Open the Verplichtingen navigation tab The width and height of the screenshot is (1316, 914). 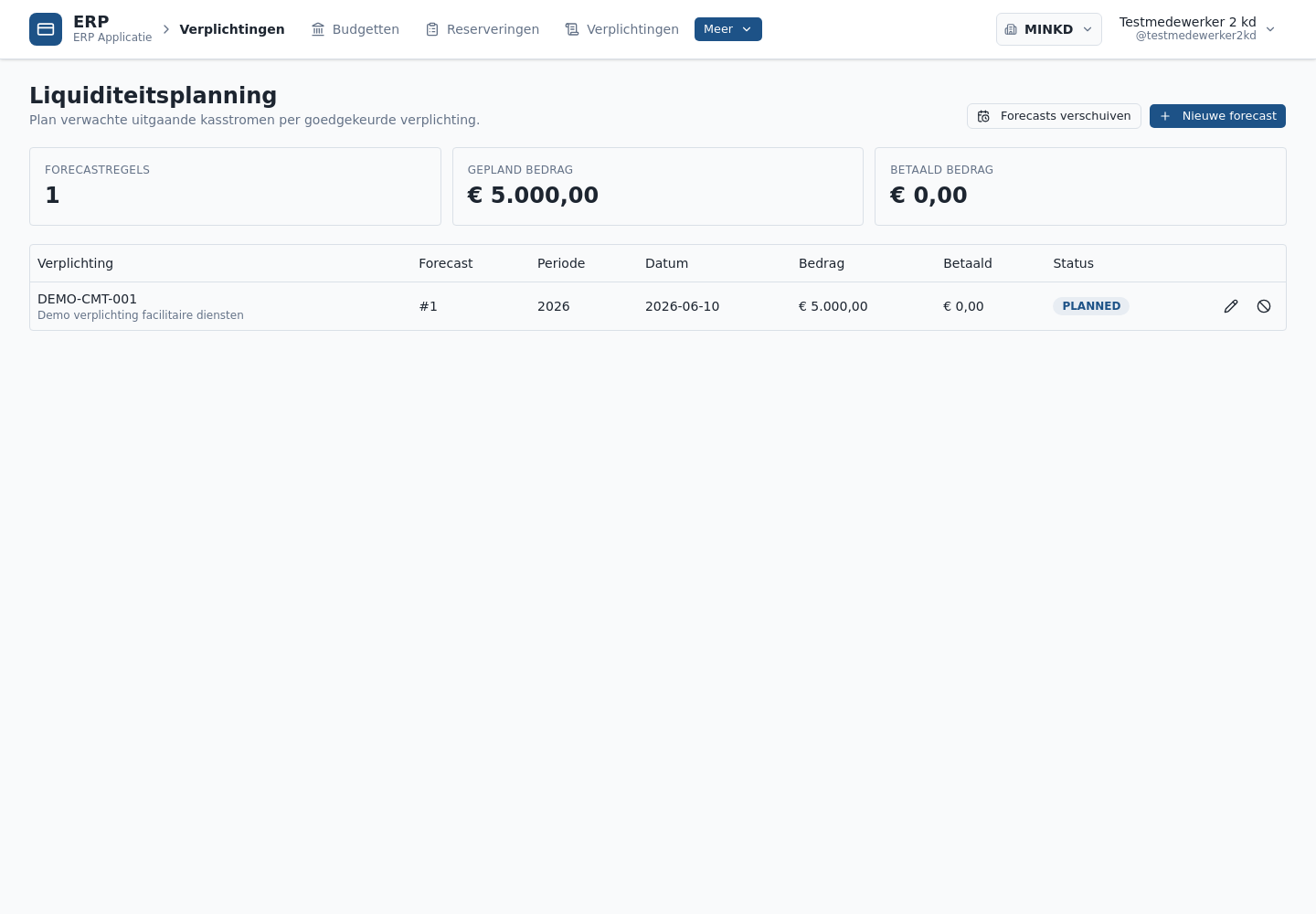[x=622, y=29]
